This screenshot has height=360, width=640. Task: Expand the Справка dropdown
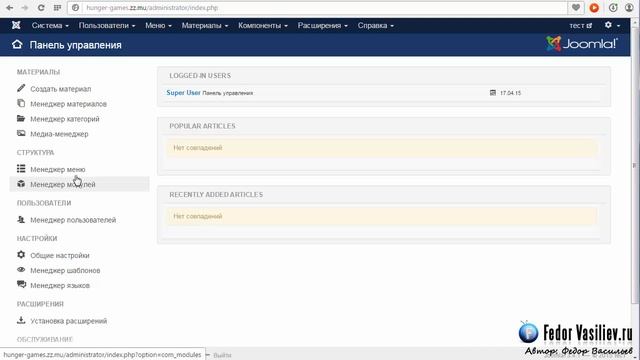[376, 25]
